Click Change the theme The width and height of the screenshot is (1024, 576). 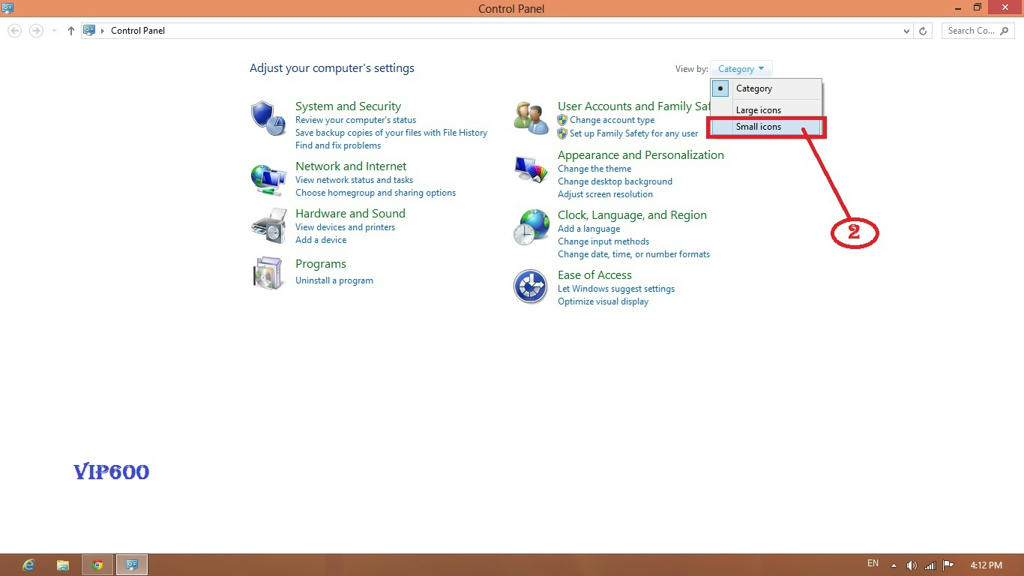(x=594, y=169)
